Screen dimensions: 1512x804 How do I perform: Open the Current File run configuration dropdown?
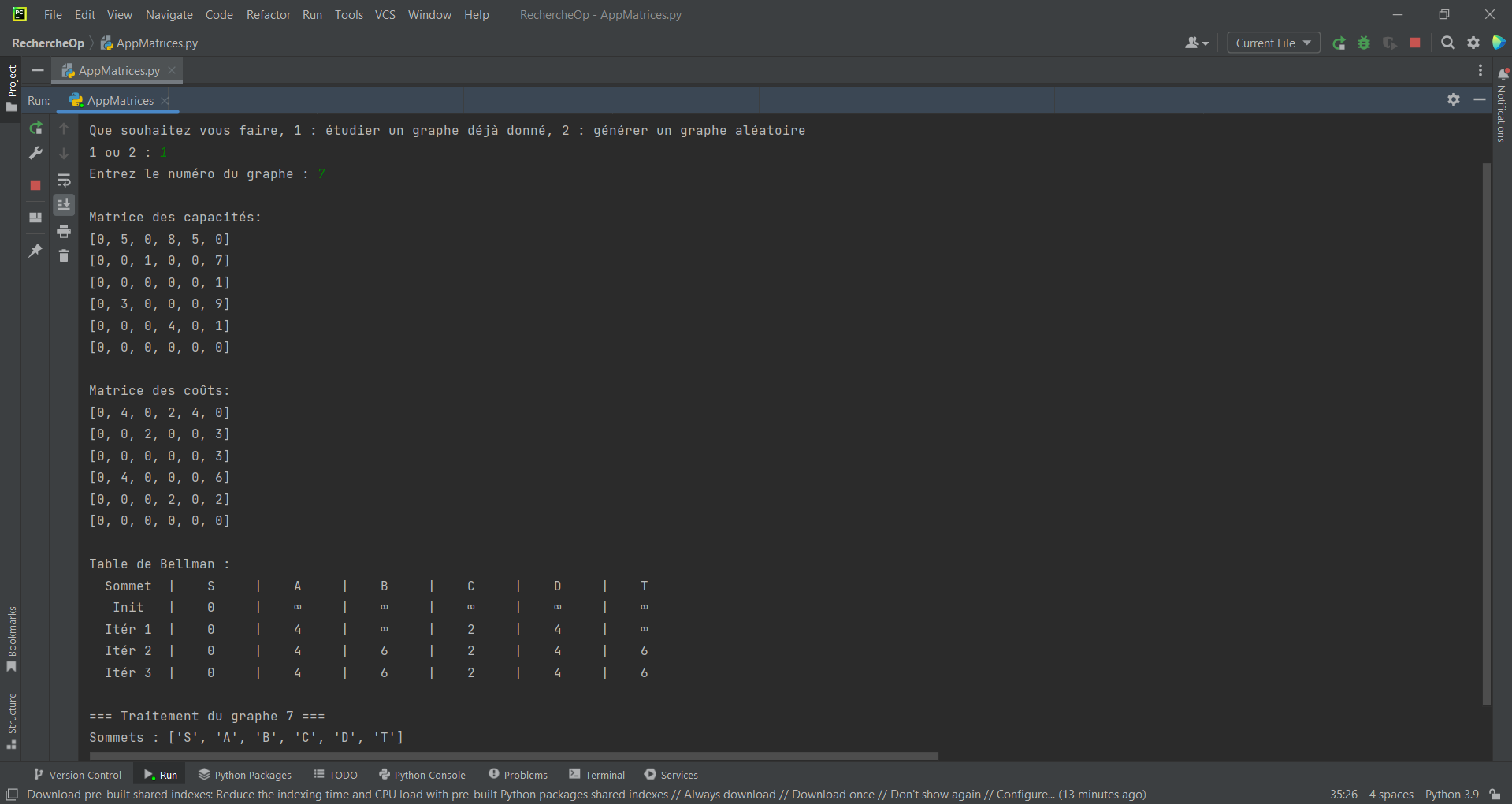tap(1273, 43)
